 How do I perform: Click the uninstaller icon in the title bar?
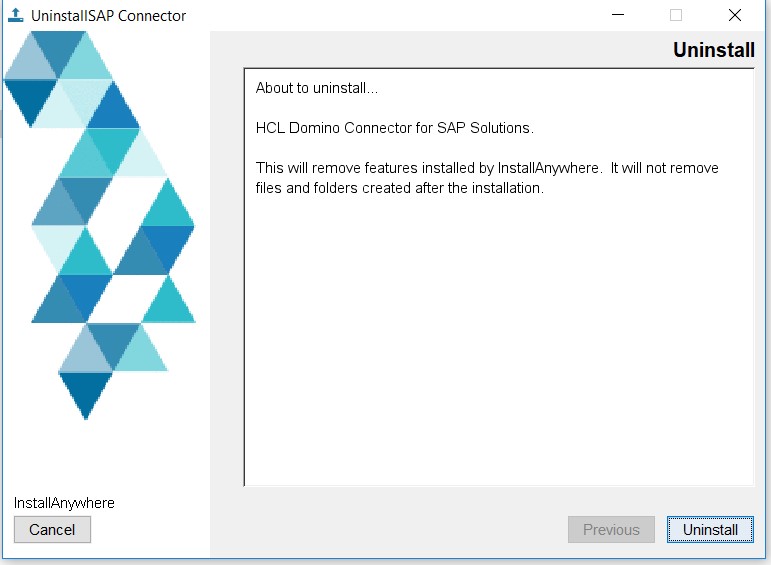coord(16,15)
